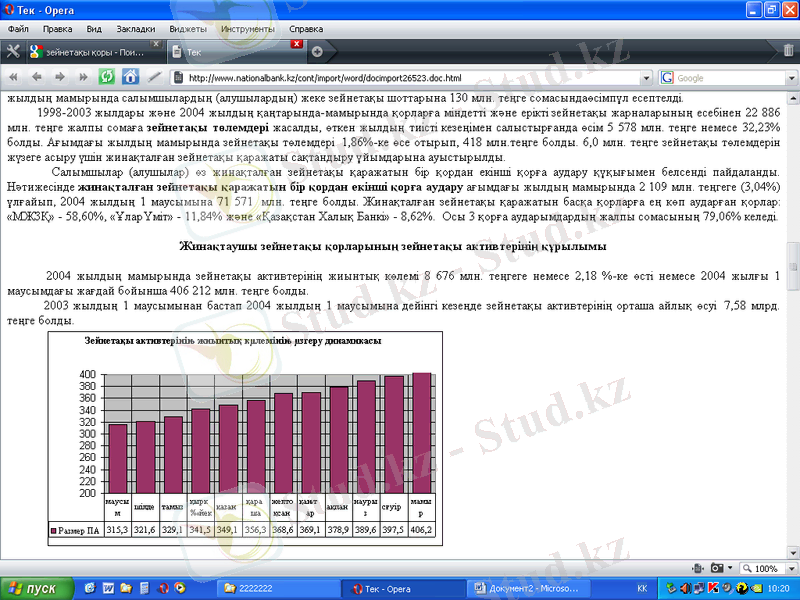
Task: Click the wand icon beside Home
Action: tap(154, 77)
